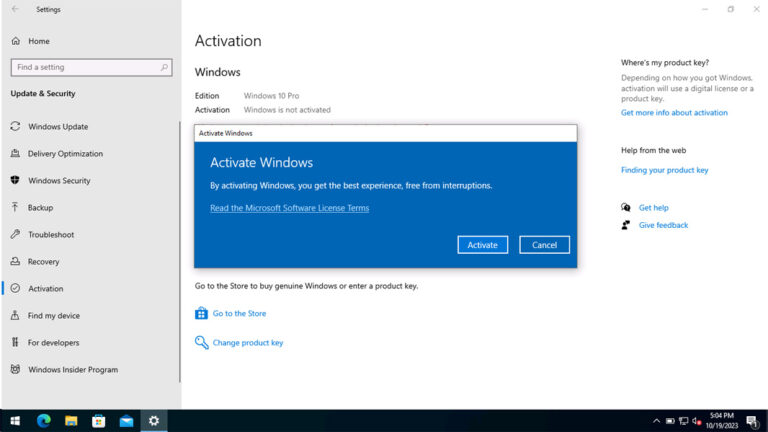Go to Troubleshoot in sidebar

pyautogui.click(x=50, y=235)
